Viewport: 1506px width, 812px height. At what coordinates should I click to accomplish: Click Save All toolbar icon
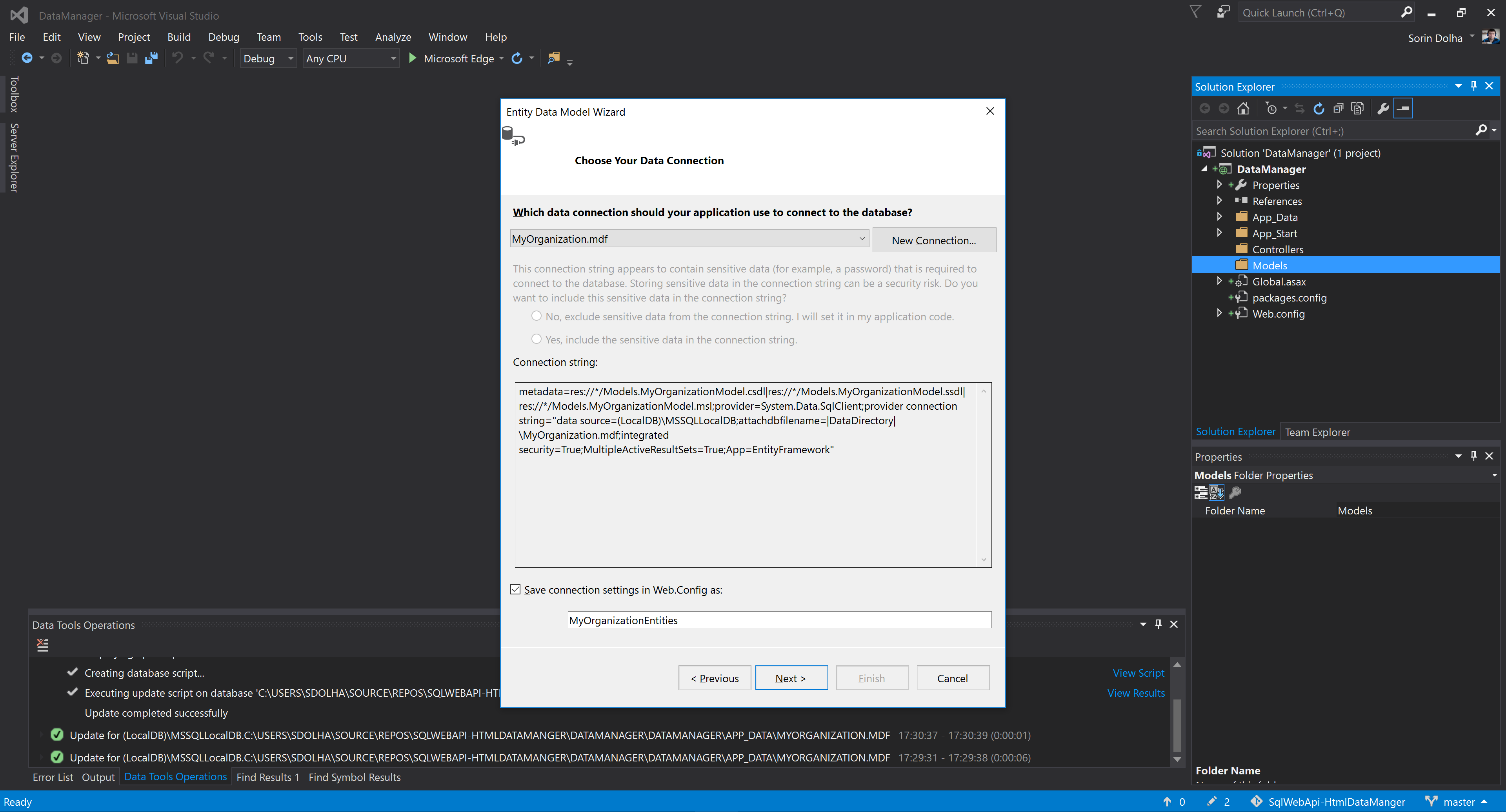point(151,58)
